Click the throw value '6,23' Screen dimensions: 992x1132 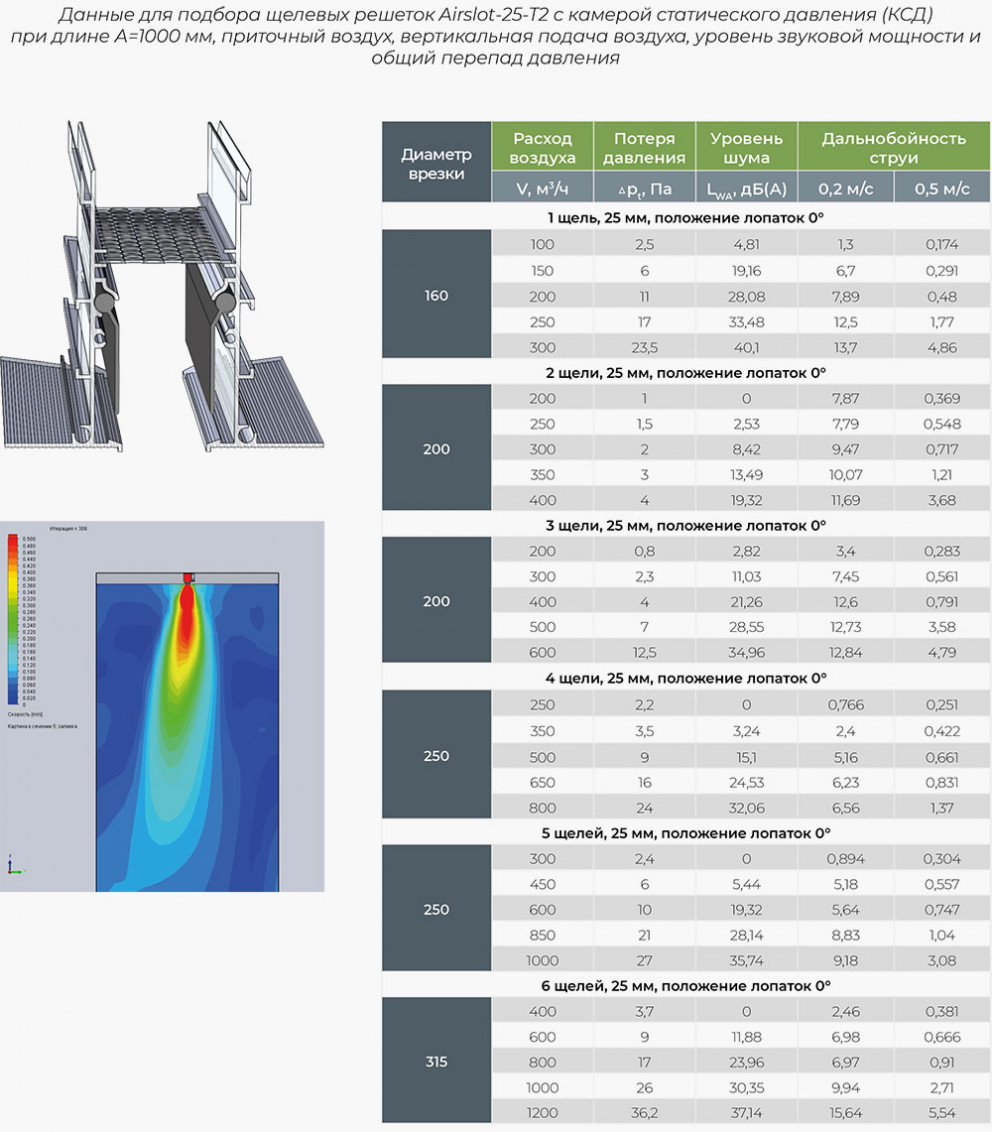click(845, 782)
